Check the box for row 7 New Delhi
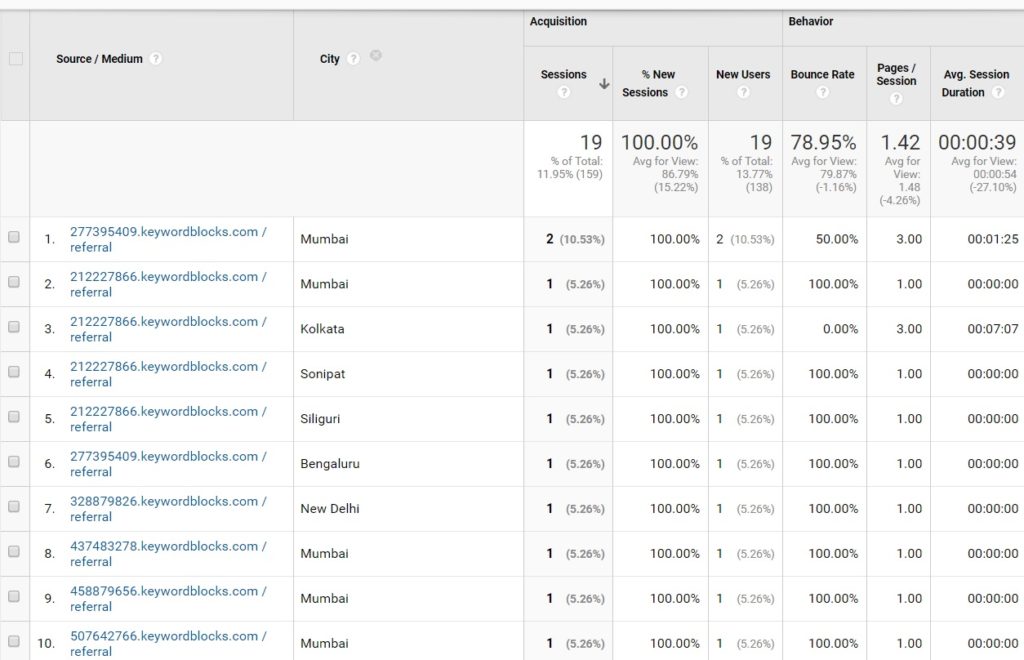This screenshot has height=660, width=1024. 14,507
